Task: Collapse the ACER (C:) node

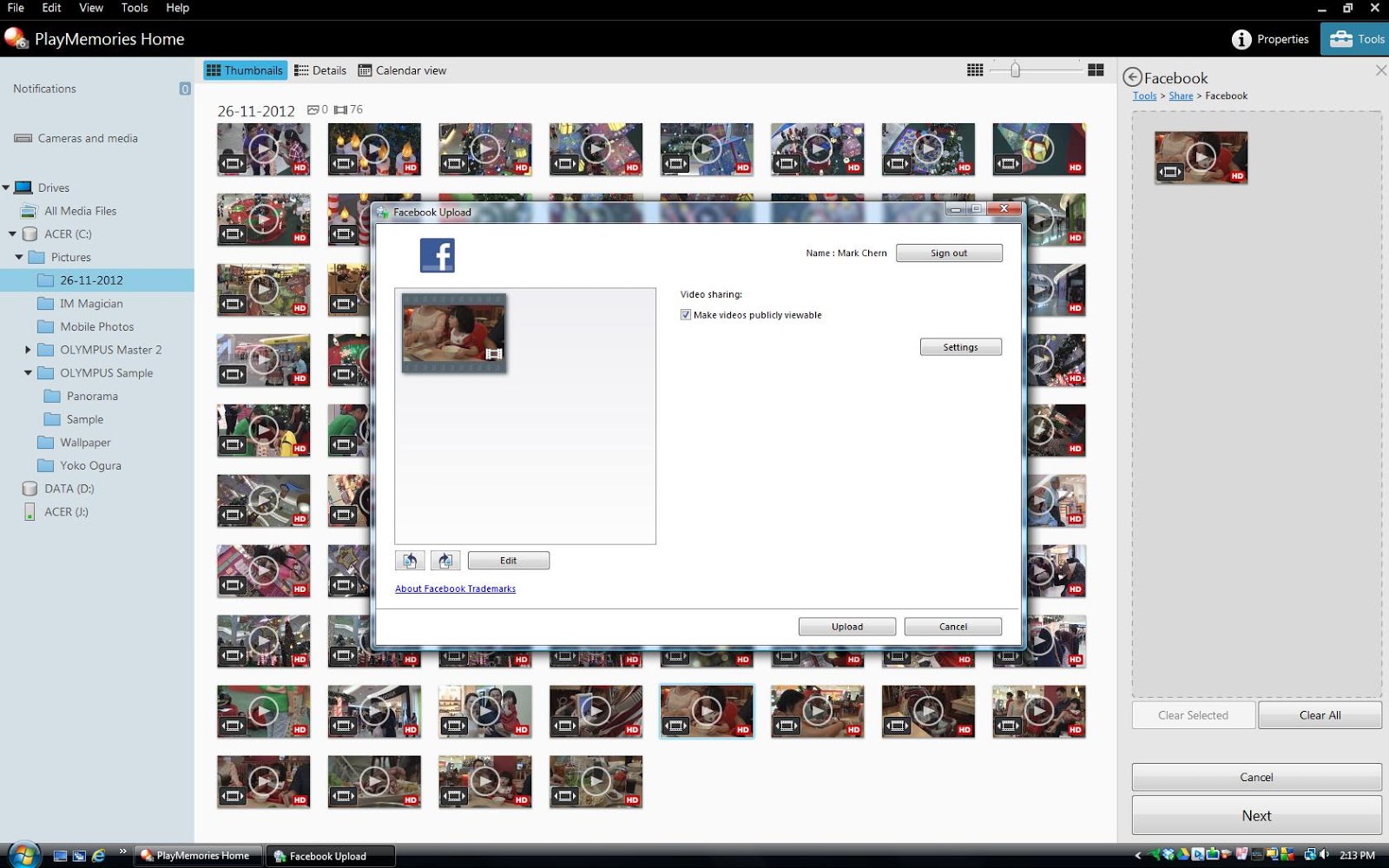Action: (x=12, y=234)
